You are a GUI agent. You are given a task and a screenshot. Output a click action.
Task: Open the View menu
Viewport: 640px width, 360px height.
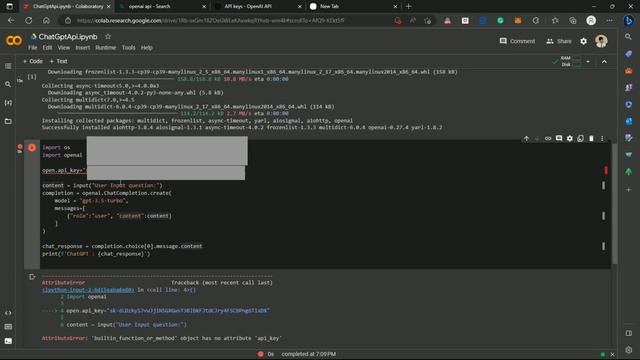coord(64,48)
